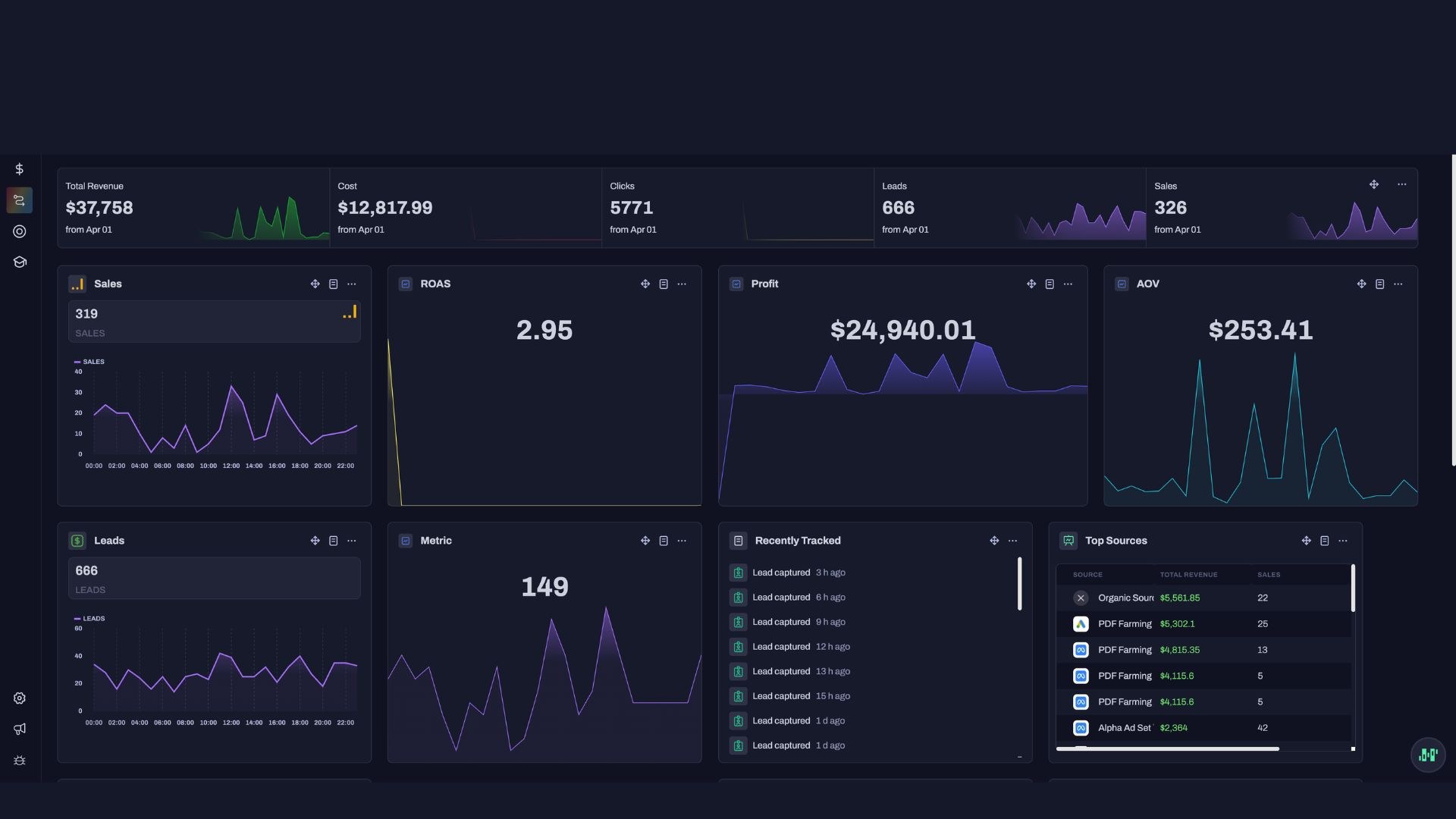Image resolution: width=1456 pixels, height=819 pixels.
Task: Open the lead captured 9 h ago entry
Action: [787, 622]
